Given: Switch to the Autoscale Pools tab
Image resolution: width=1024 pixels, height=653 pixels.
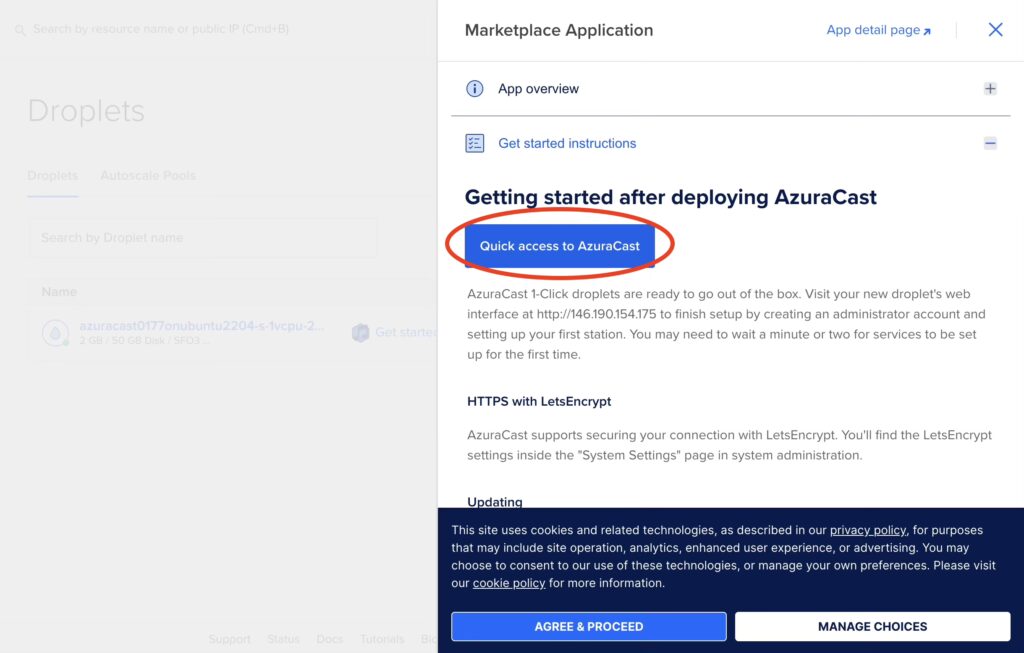Looking at the screenshot, I should 148,176.
